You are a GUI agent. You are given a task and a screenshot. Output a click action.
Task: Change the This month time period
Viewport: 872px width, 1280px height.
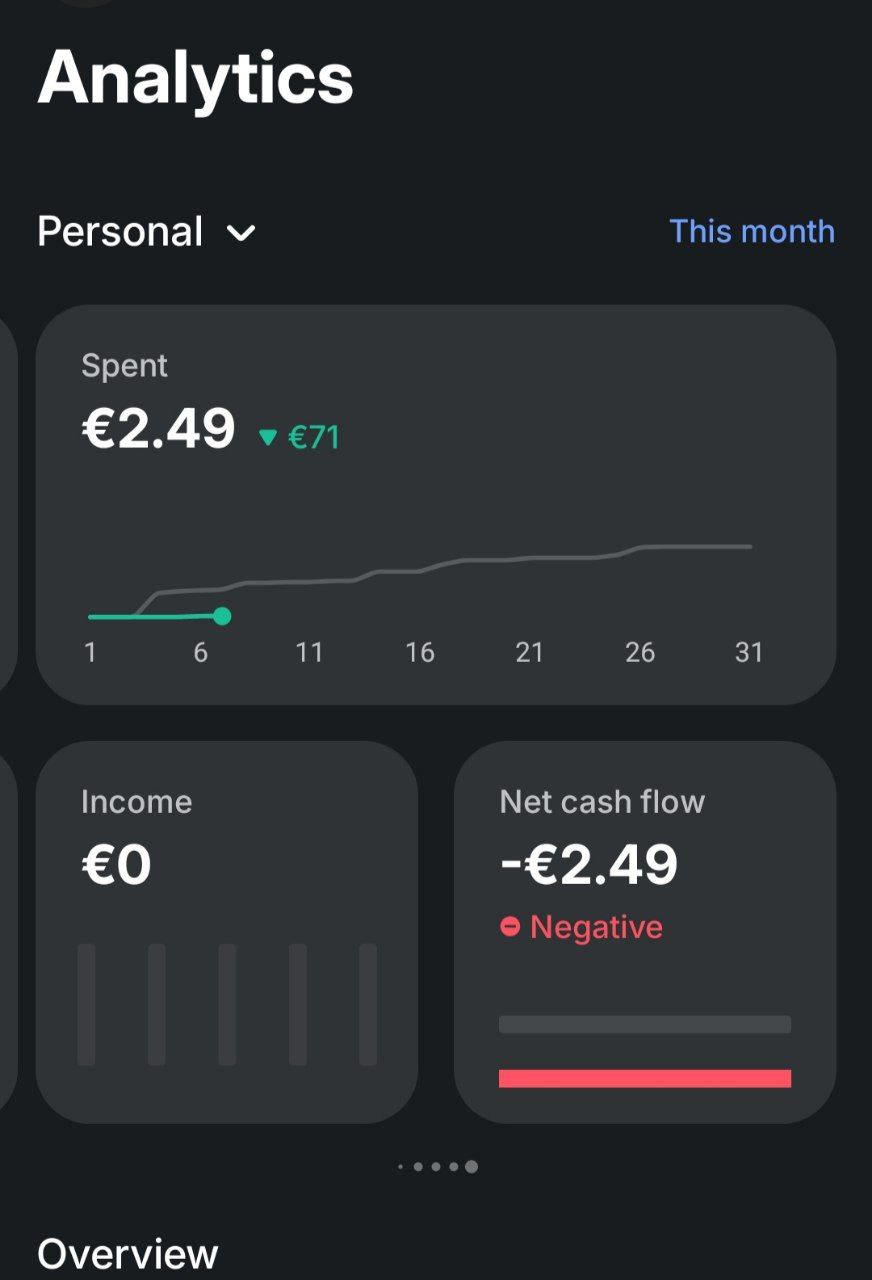click(751, 231)
